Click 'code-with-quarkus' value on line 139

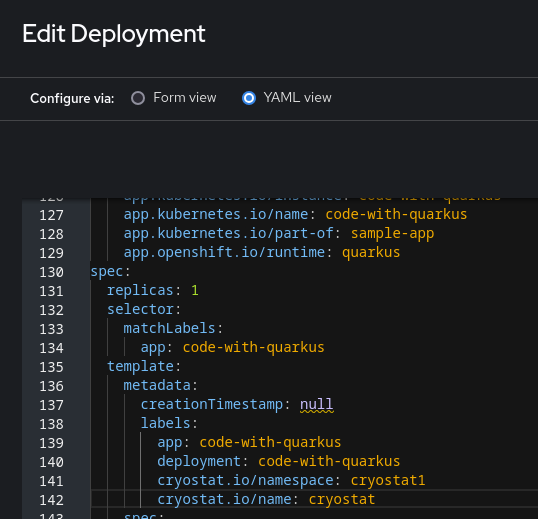pyautogui.click(x=270, y=442)
